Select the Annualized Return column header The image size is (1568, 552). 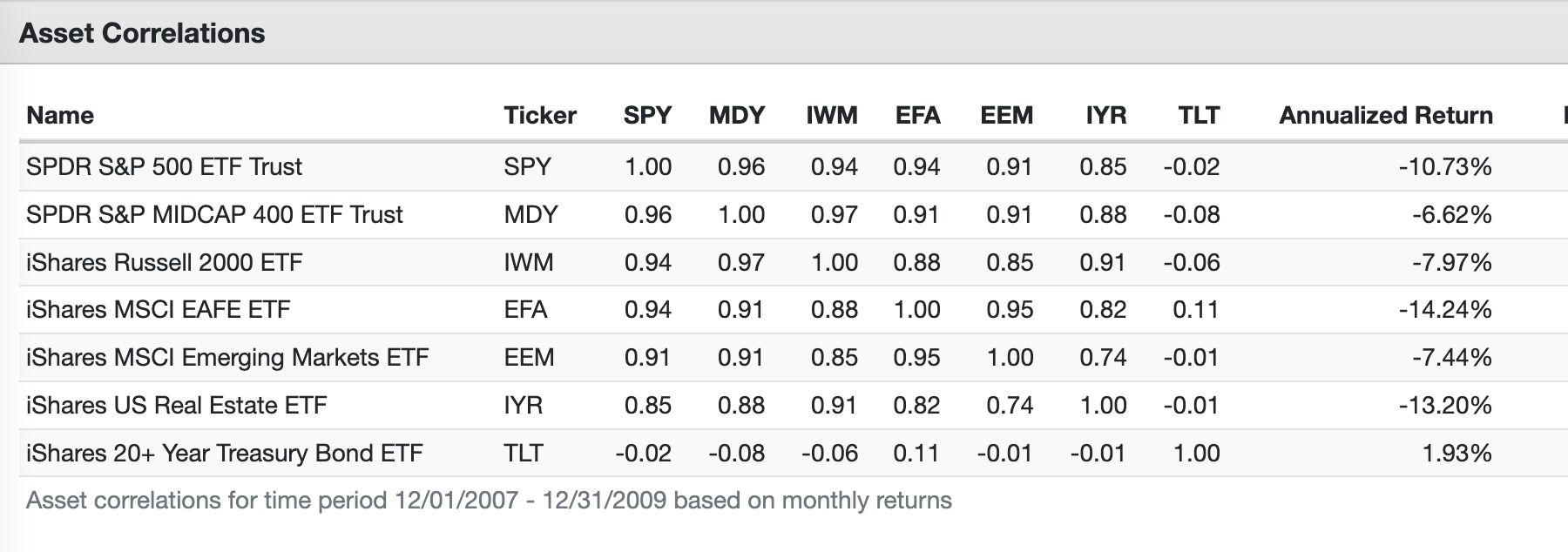click(x=1385, y=116)
